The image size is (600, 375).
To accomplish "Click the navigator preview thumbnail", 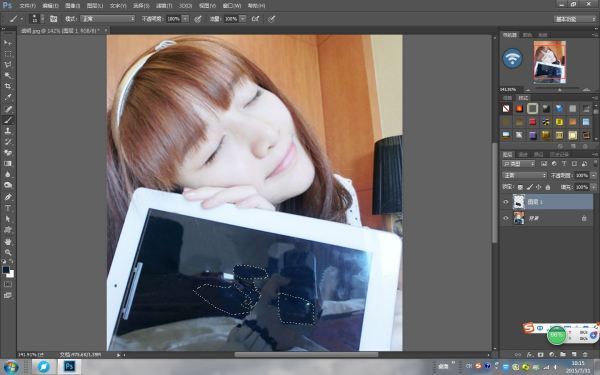I will coord(549,62).
